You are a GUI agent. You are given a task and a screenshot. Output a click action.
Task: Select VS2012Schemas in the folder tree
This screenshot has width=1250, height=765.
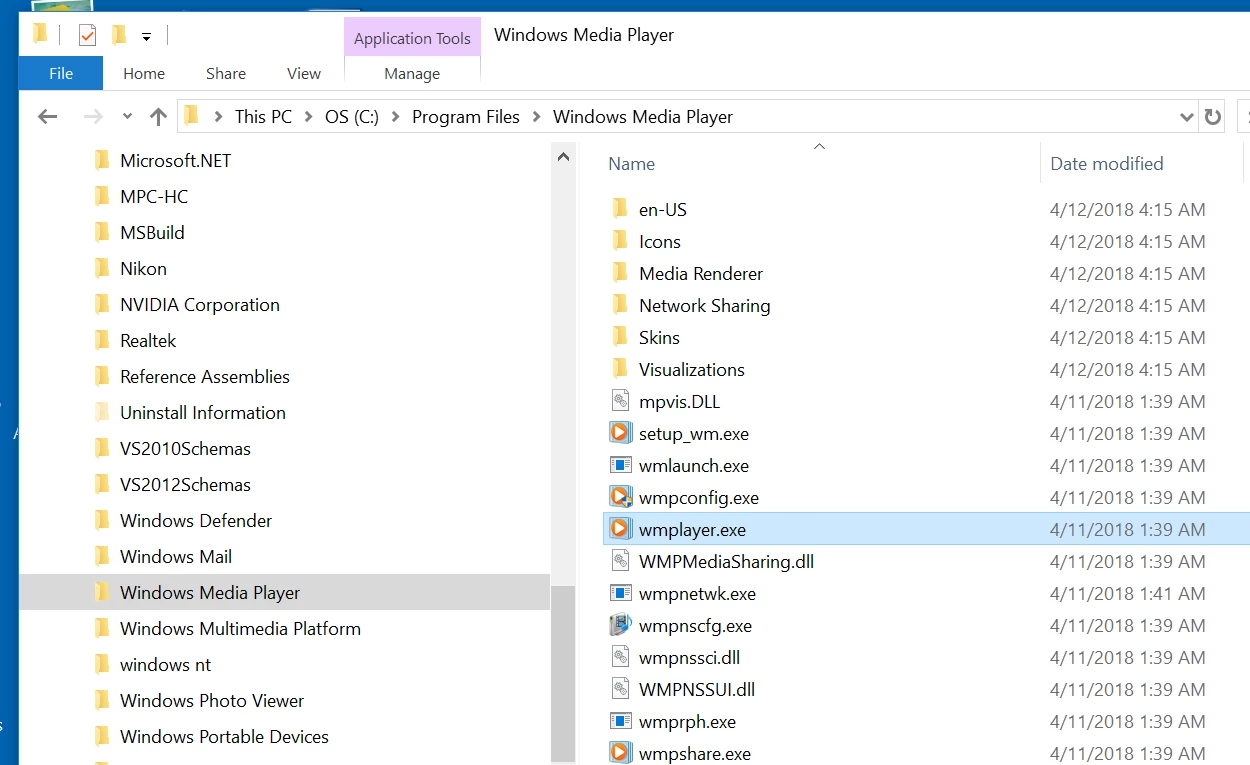[x=185, y=484]
